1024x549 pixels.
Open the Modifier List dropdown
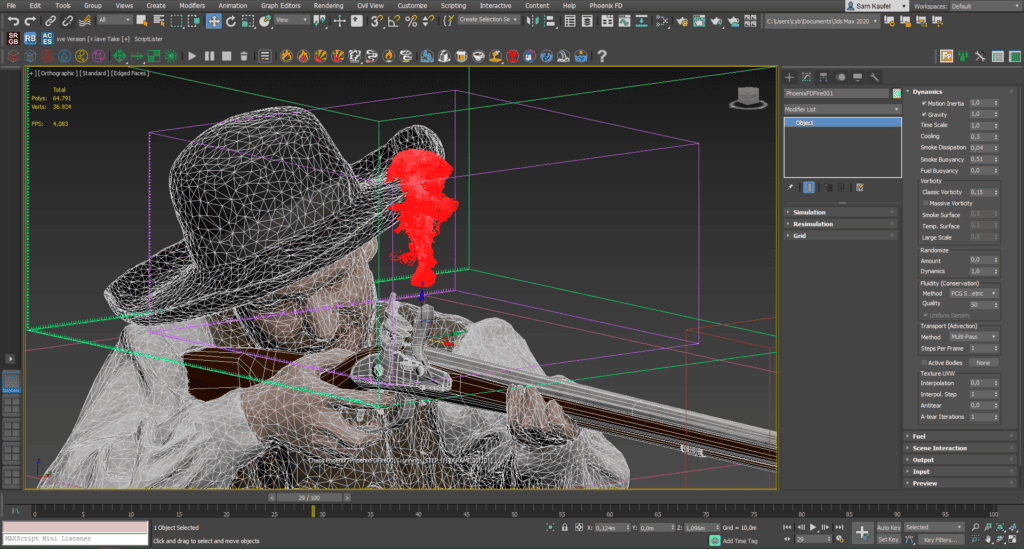click(x=842, y=109)
